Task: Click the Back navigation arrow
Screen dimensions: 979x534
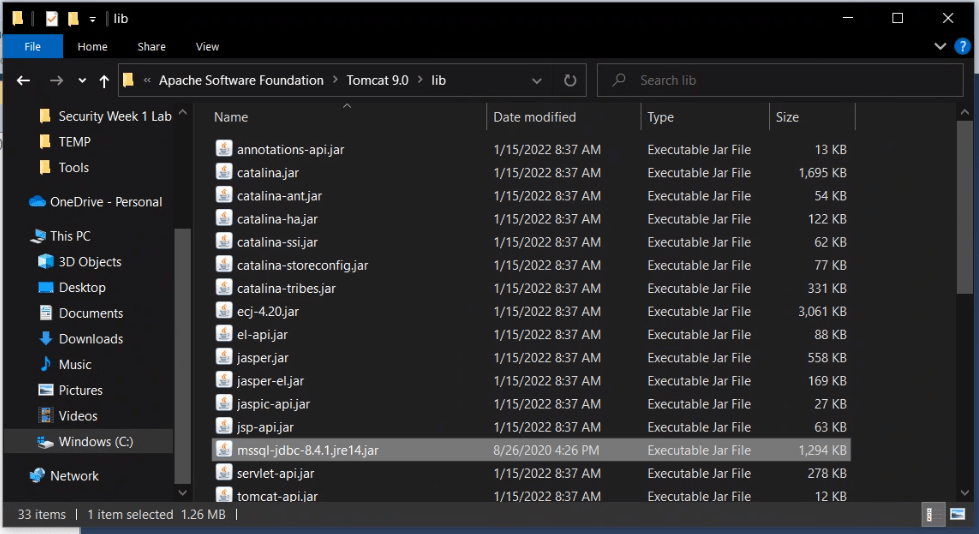Action: pyautogui.click(x=24, y=81)
